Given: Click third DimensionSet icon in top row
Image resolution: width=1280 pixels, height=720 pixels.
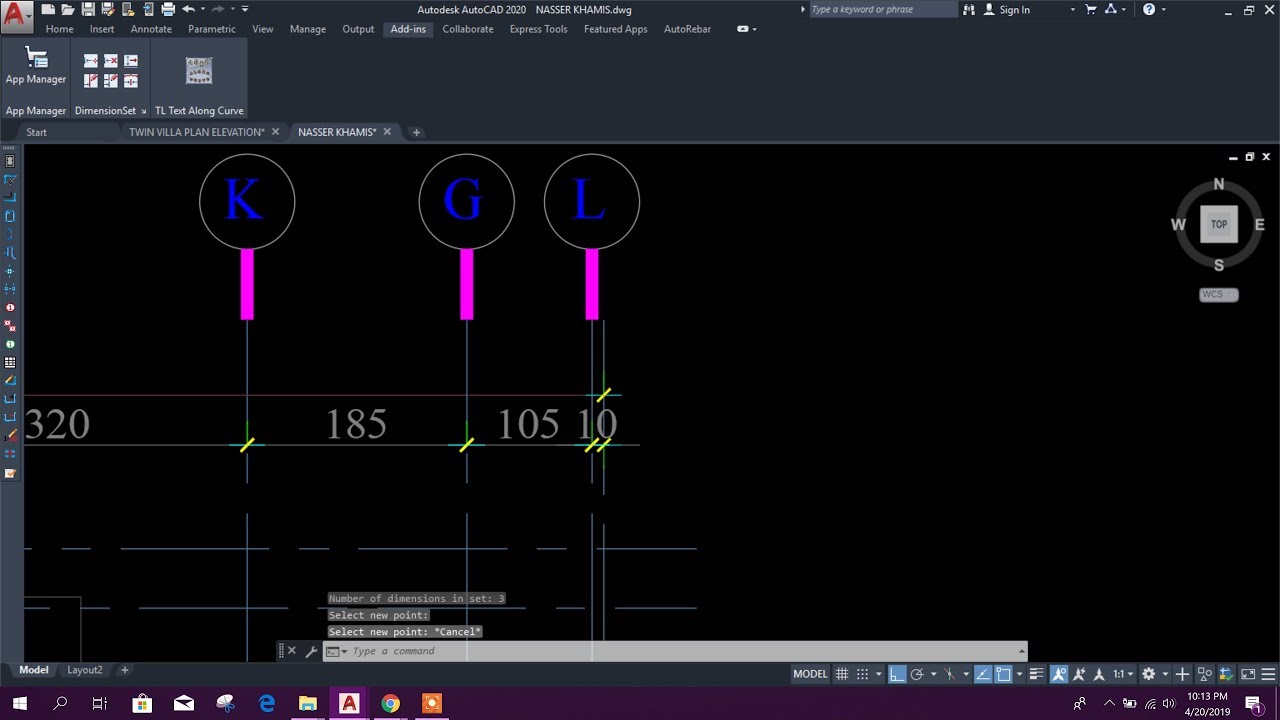Looking at the screenshot, I should pos(131,61).
